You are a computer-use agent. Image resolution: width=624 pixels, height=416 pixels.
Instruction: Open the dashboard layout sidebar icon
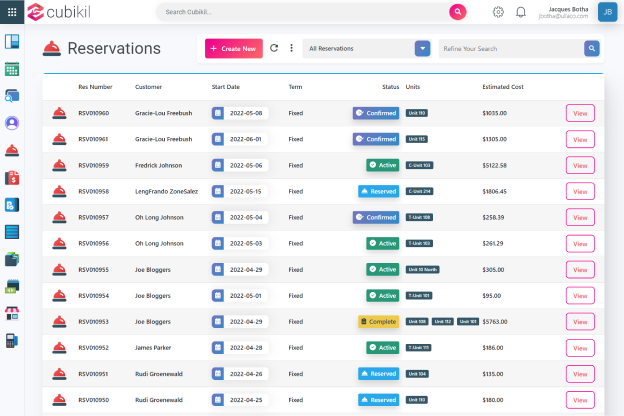pos(12,41)
